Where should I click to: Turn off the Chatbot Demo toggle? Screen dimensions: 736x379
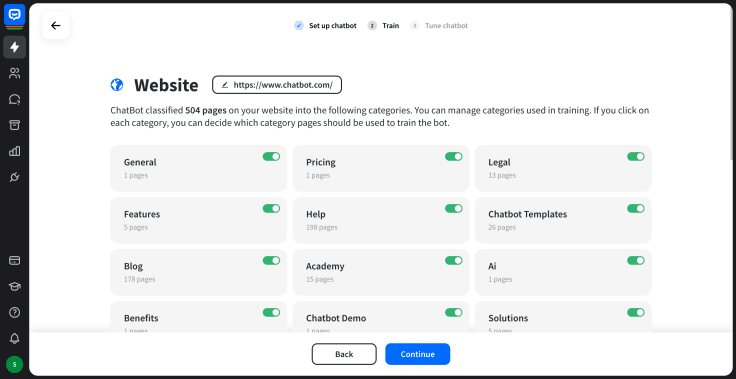coord(453,312)
